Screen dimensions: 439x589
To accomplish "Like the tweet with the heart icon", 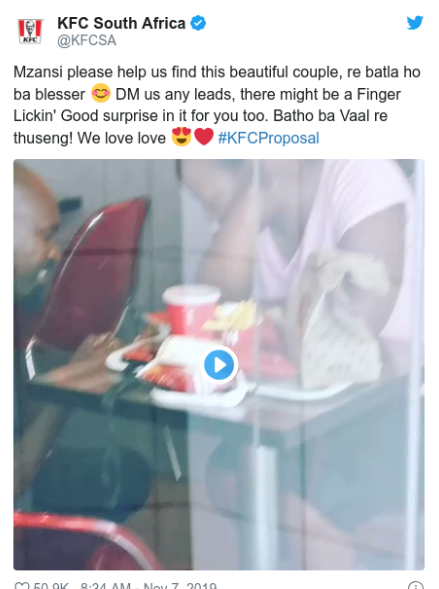I will (x=21, y=585).
